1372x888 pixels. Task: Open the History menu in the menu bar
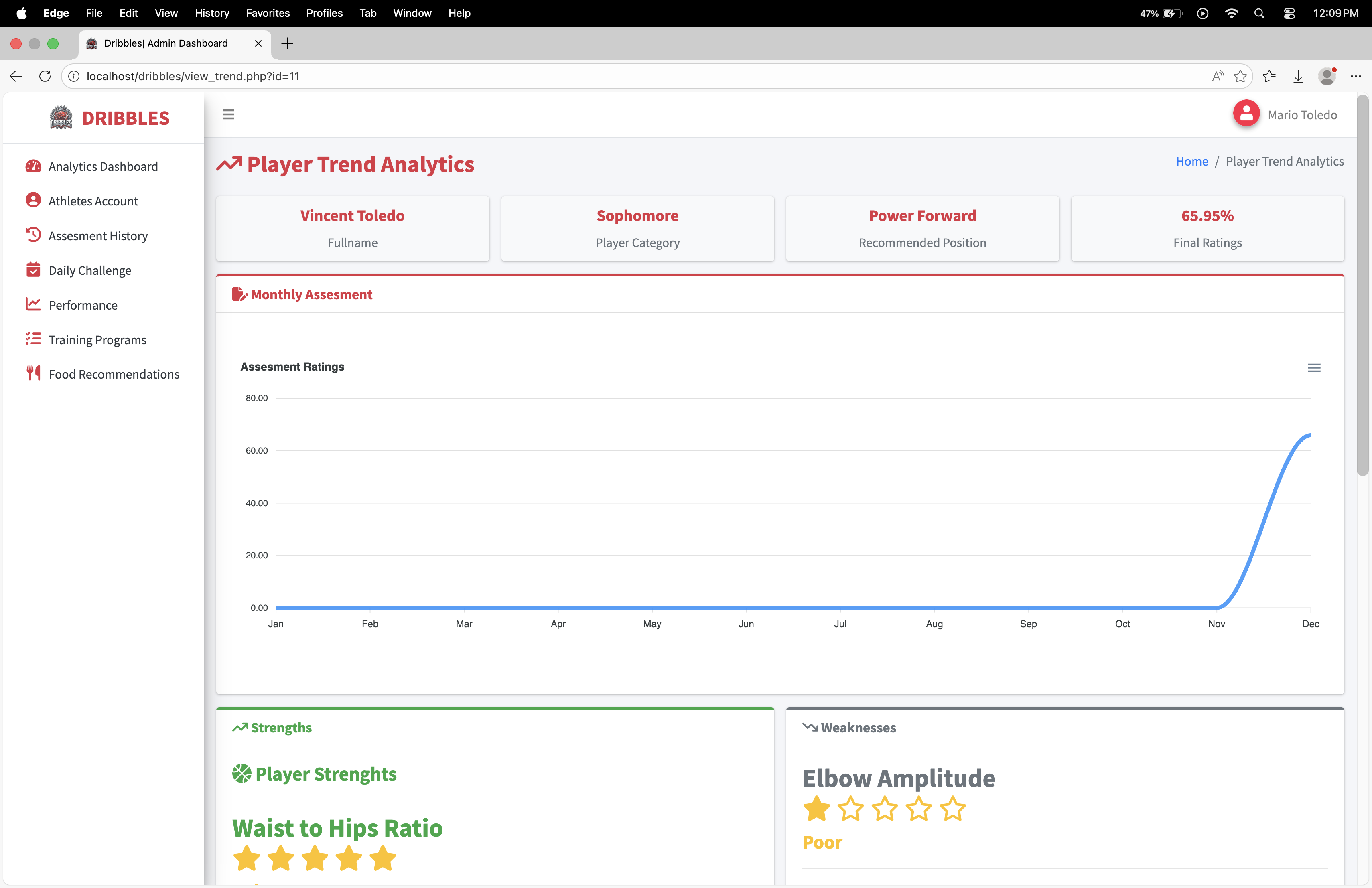click(211, 13)
